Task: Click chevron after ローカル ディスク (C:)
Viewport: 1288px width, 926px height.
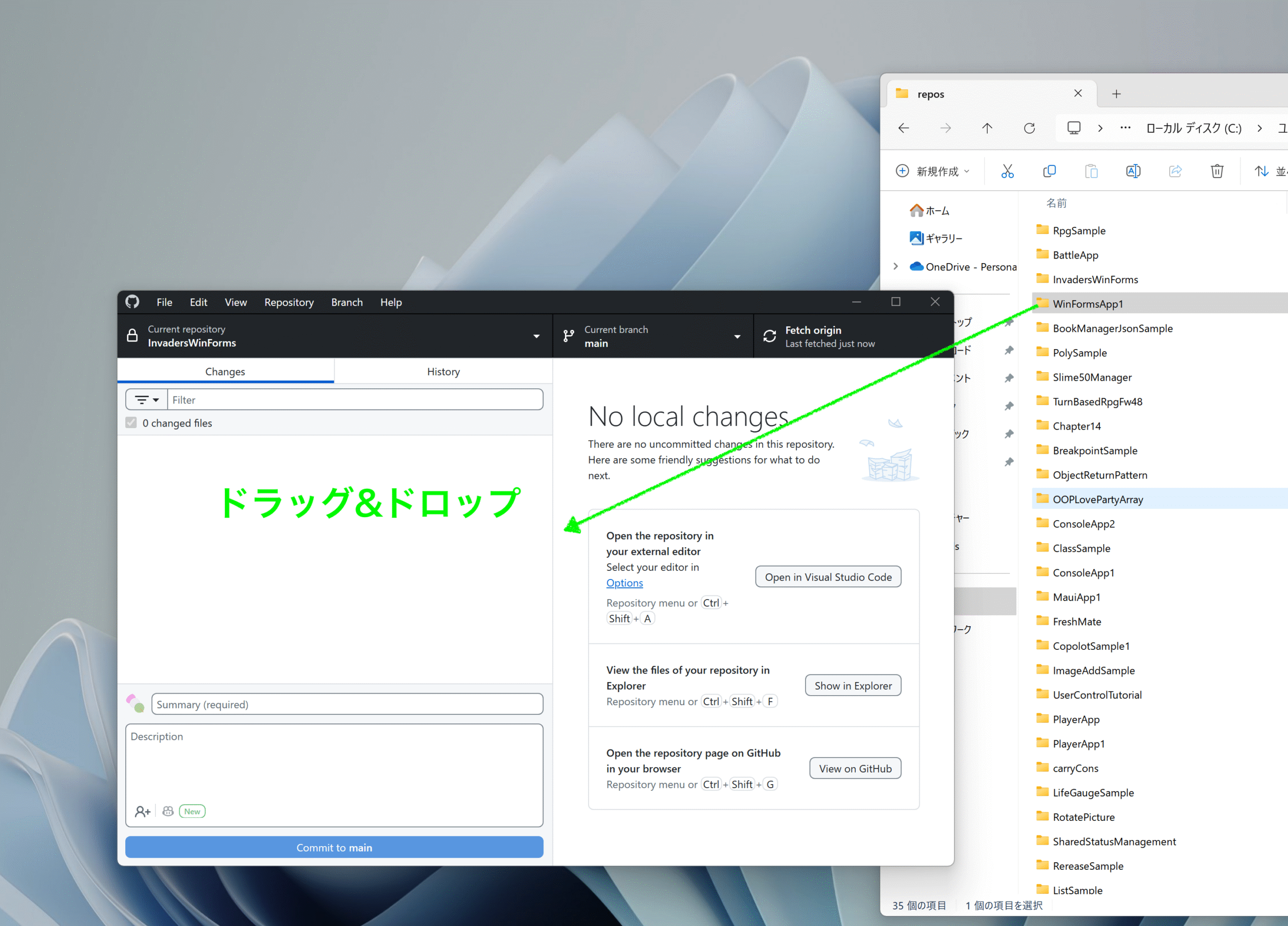Action: [x=1260, y=128]
